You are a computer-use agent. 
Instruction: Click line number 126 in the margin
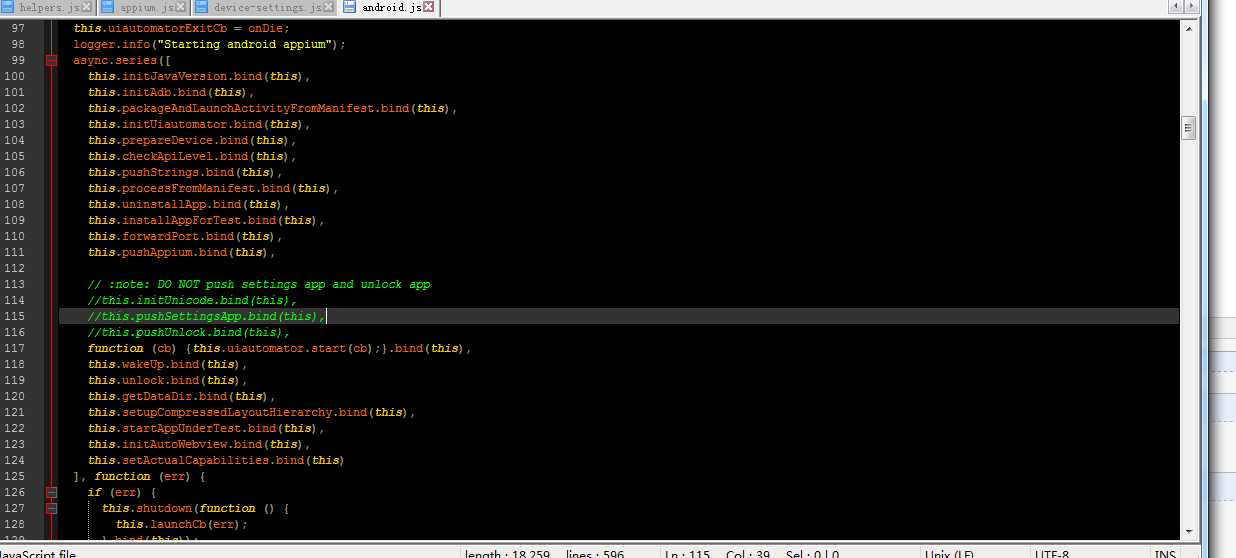click(x=15, y=492)
